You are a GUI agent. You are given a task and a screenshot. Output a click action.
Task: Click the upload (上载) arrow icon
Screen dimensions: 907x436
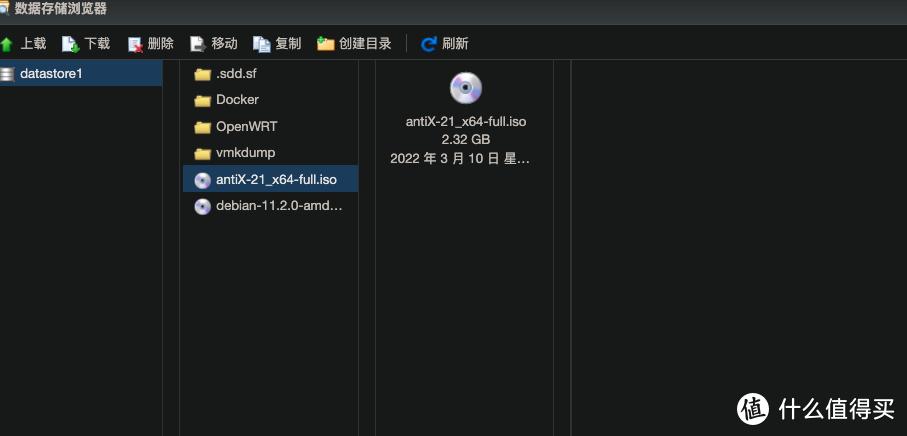7,44
